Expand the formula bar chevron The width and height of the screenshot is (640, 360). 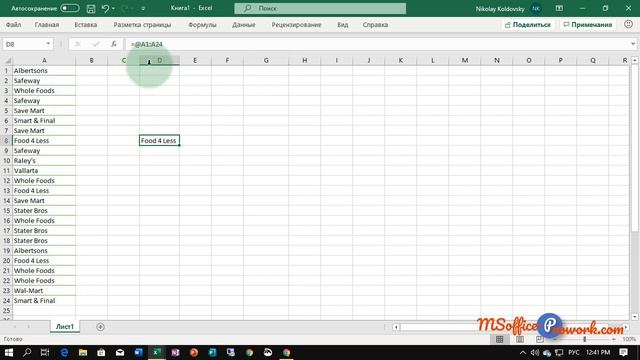tap(633, 44)
